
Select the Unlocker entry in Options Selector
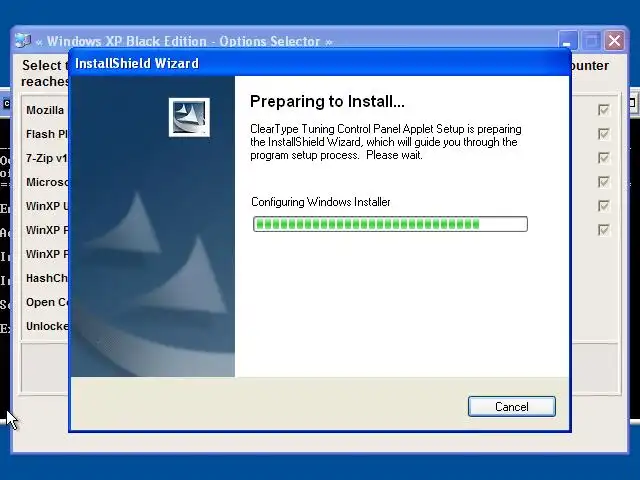(47, 326)
